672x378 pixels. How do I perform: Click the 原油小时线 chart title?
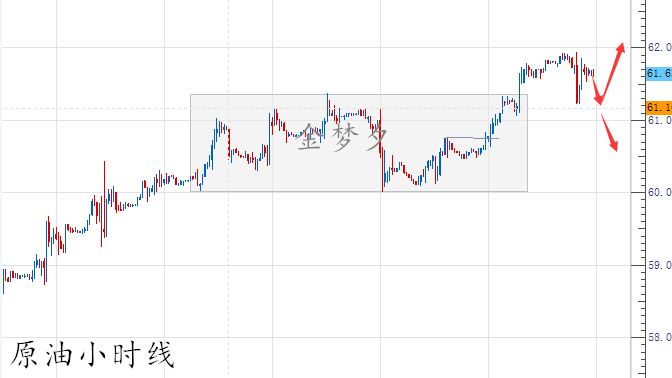(x=92, y=354)
